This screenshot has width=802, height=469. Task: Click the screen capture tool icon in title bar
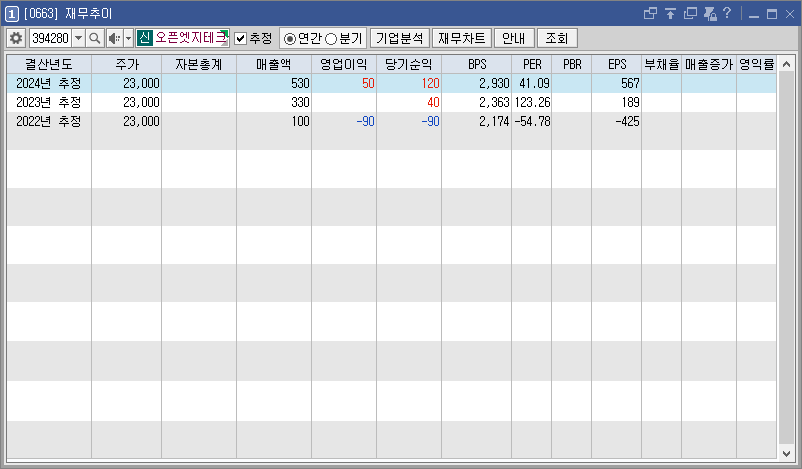coord(710,13)
